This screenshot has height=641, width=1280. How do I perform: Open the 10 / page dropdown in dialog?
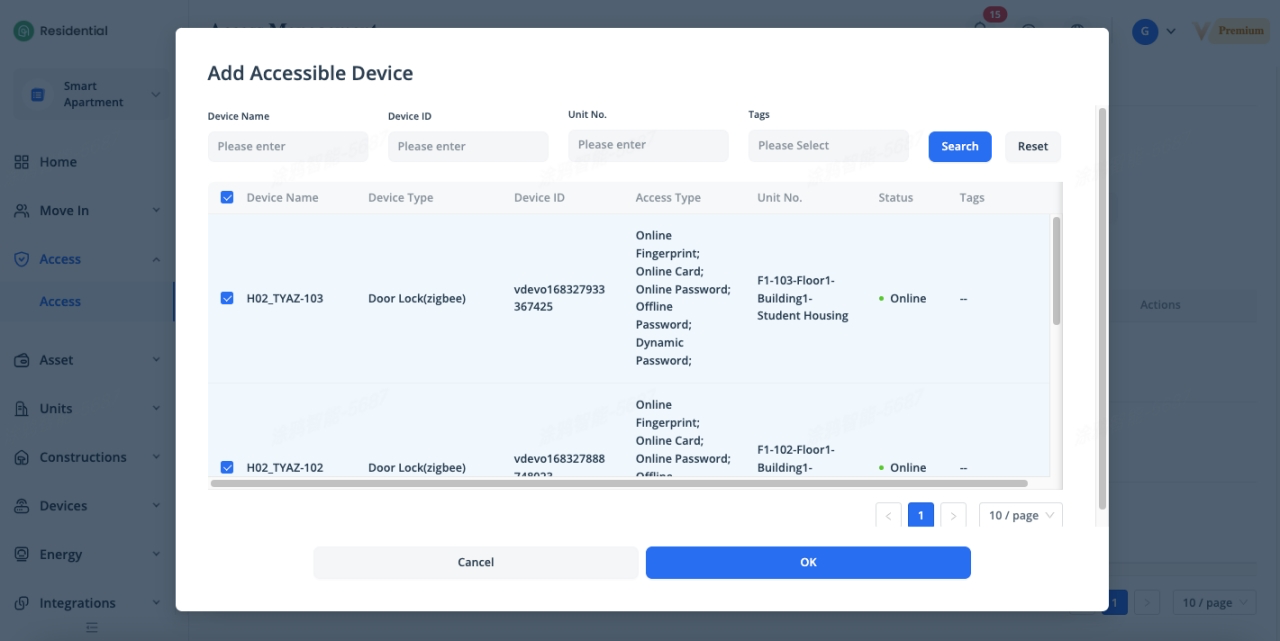click(1020, 516)
